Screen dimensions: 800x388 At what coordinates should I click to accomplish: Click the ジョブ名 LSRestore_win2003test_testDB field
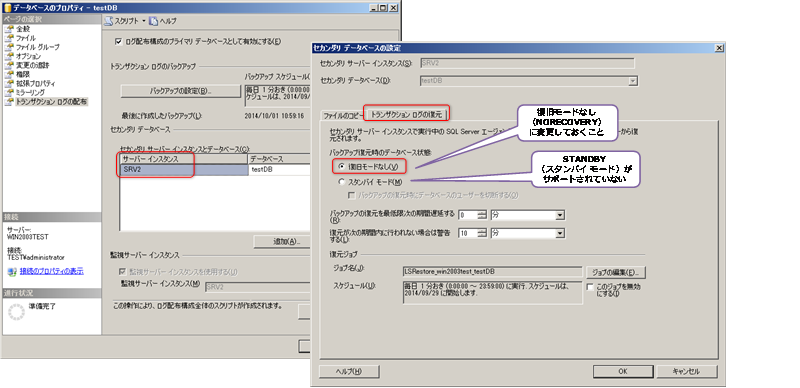click(492, 271)
